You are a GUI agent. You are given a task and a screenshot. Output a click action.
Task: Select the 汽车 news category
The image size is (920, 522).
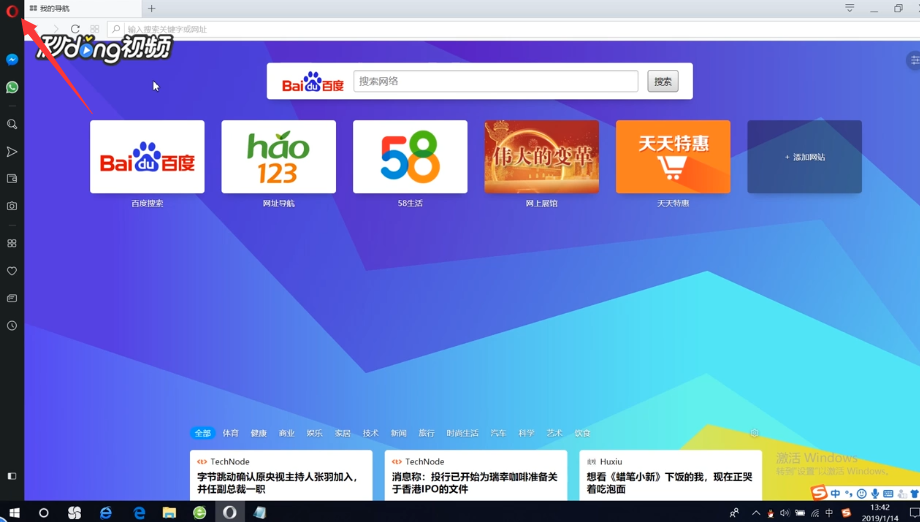[x=498, y=433]
